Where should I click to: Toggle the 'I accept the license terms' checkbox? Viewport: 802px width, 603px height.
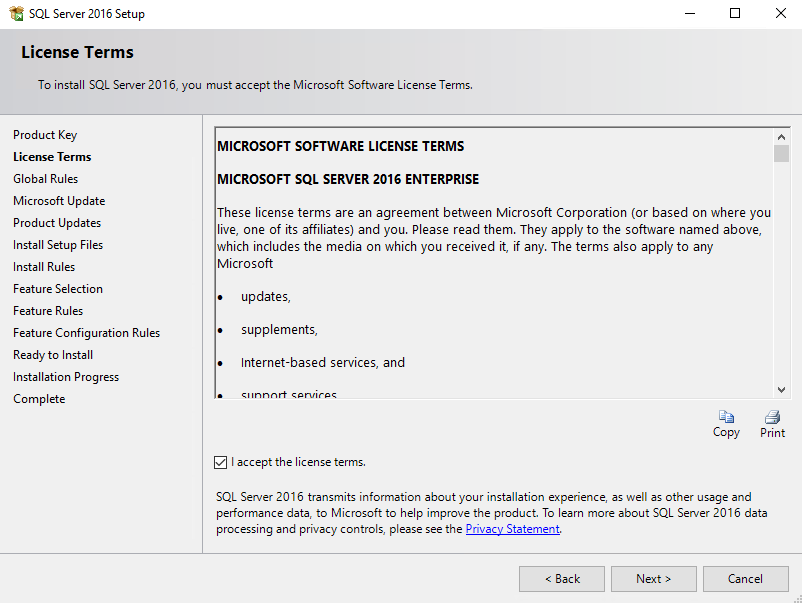click(x=221, y=462)
